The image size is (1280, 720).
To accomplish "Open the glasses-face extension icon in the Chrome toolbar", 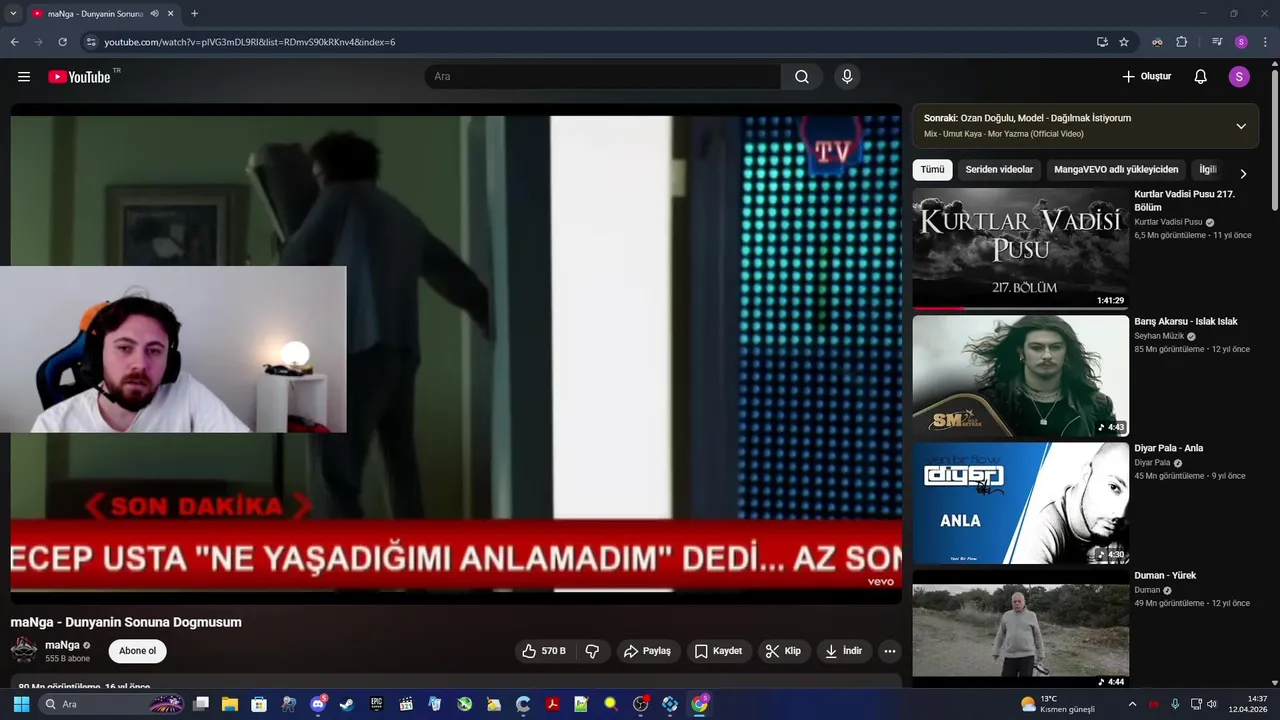I will 1157,42.
